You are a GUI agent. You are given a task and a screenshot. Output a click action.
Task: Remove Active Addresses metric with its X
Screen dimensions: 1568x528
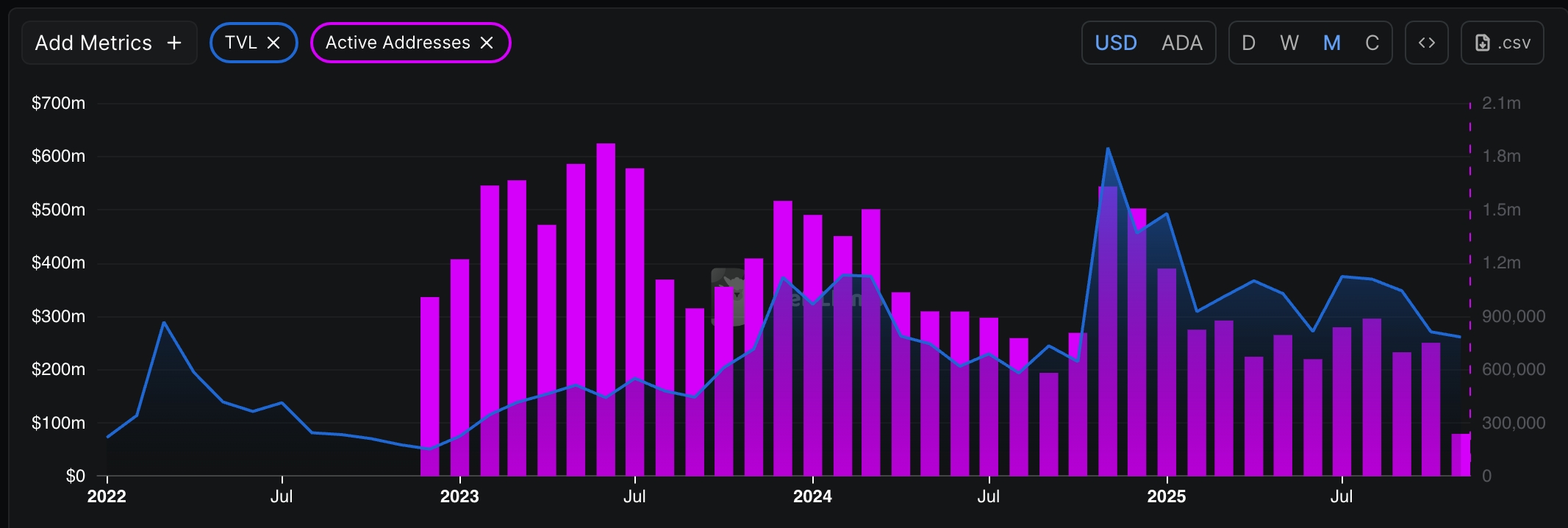click(487, 43)
